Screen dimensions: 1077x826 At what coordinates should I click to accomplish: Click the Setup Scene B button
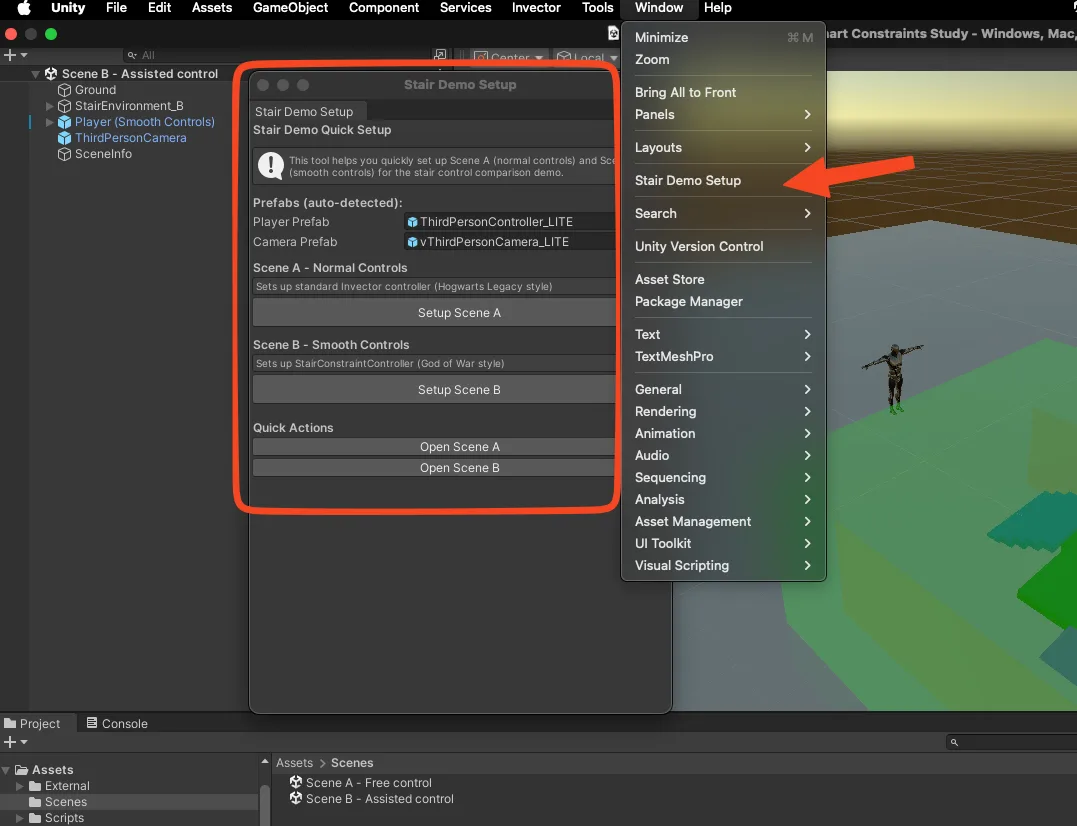click(x=434, y=389)
